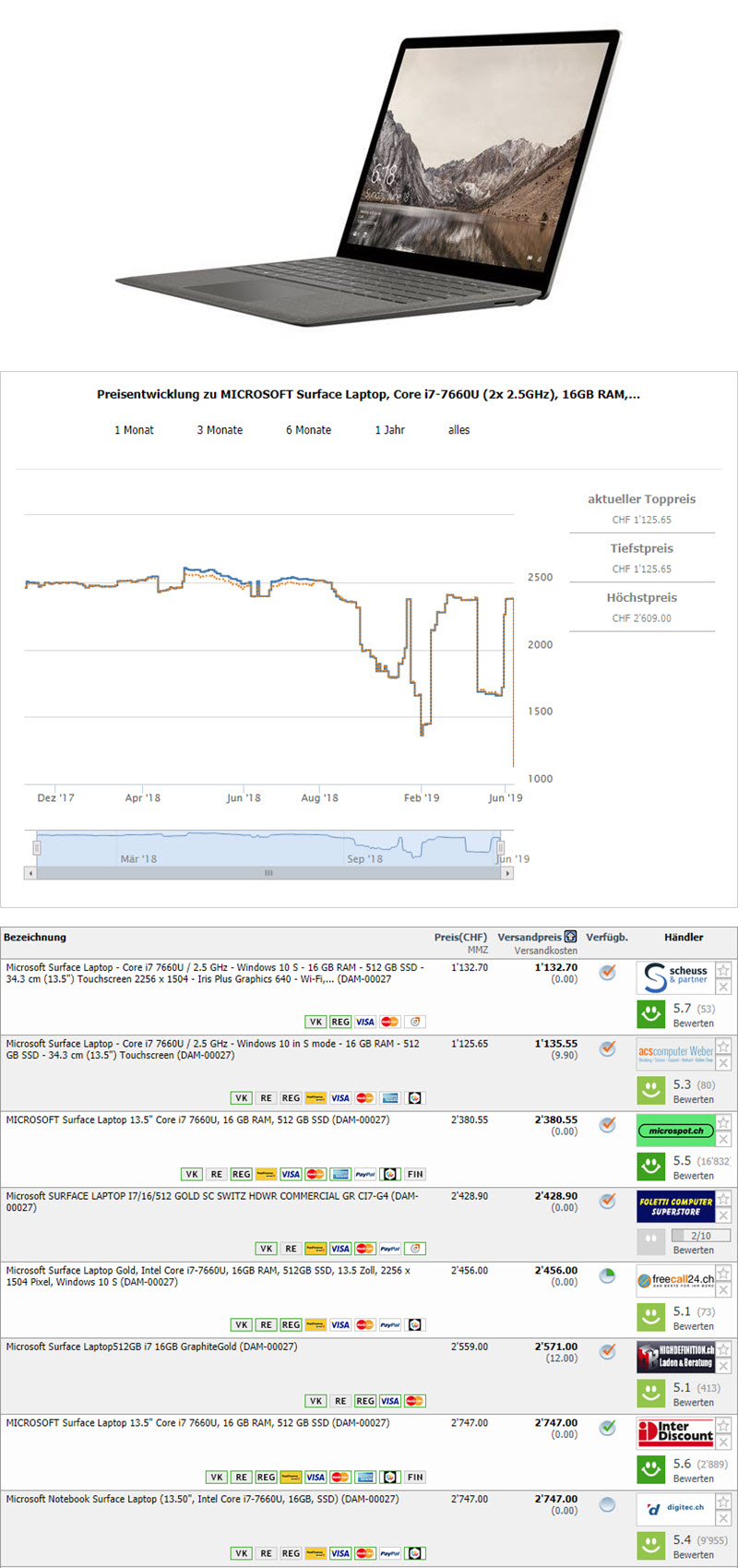Click the Preis(CHF) column header
Screen dimensions: 738x1568
[x=460, y=937]
